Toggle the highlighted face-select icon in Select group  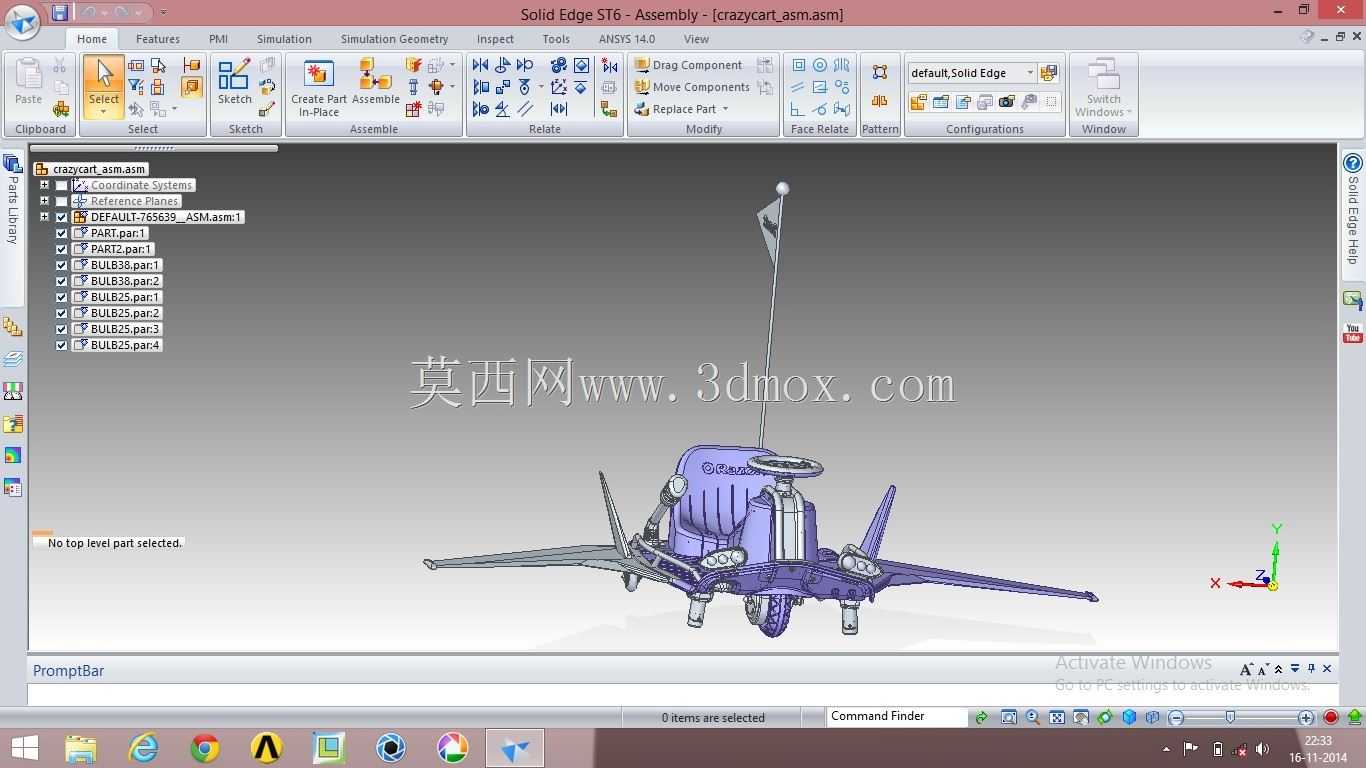pyautogui.click(x=191, y=87)
